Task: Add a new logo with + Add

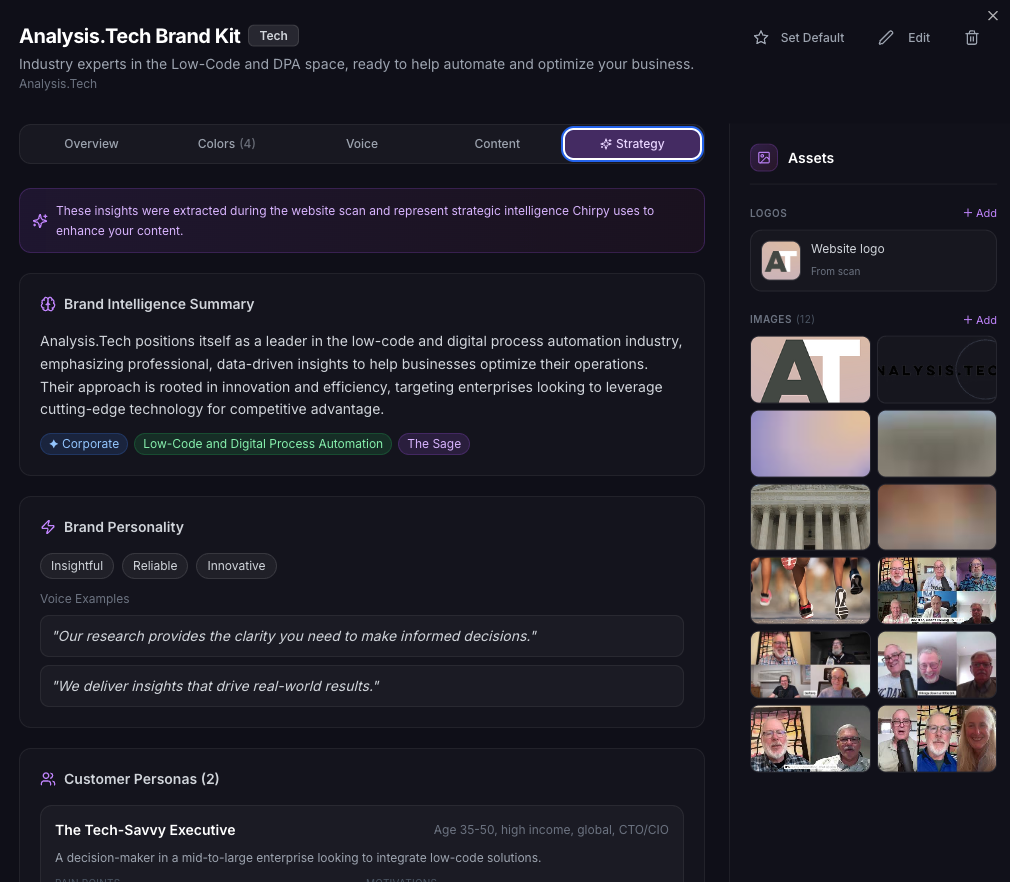Action: tap(980, 213)
